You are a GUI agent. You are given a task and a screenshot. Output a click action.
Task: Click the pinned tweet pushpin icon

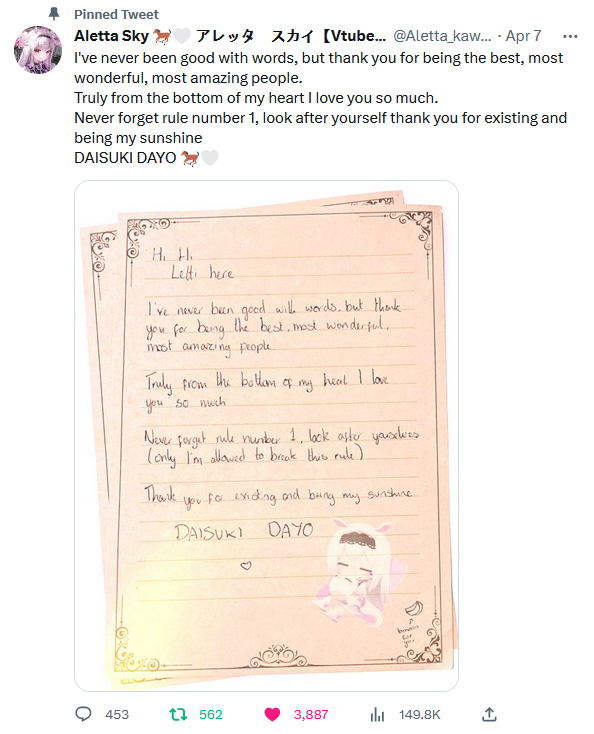coord(54,14)
